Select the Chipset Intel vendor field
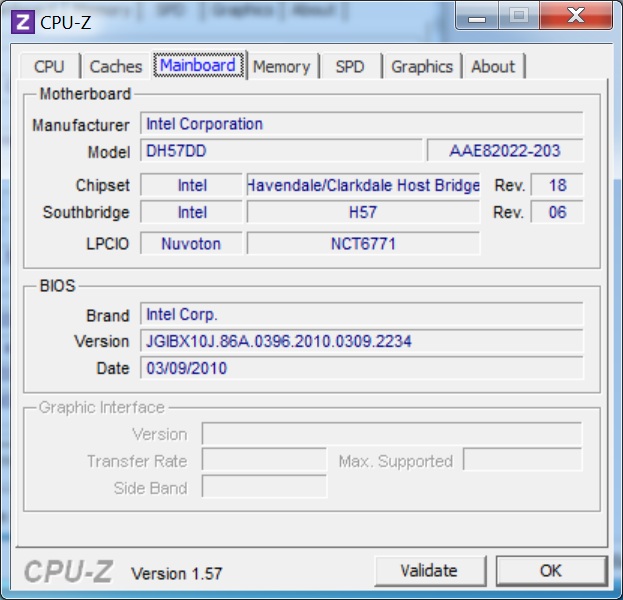 coord(192,185)
